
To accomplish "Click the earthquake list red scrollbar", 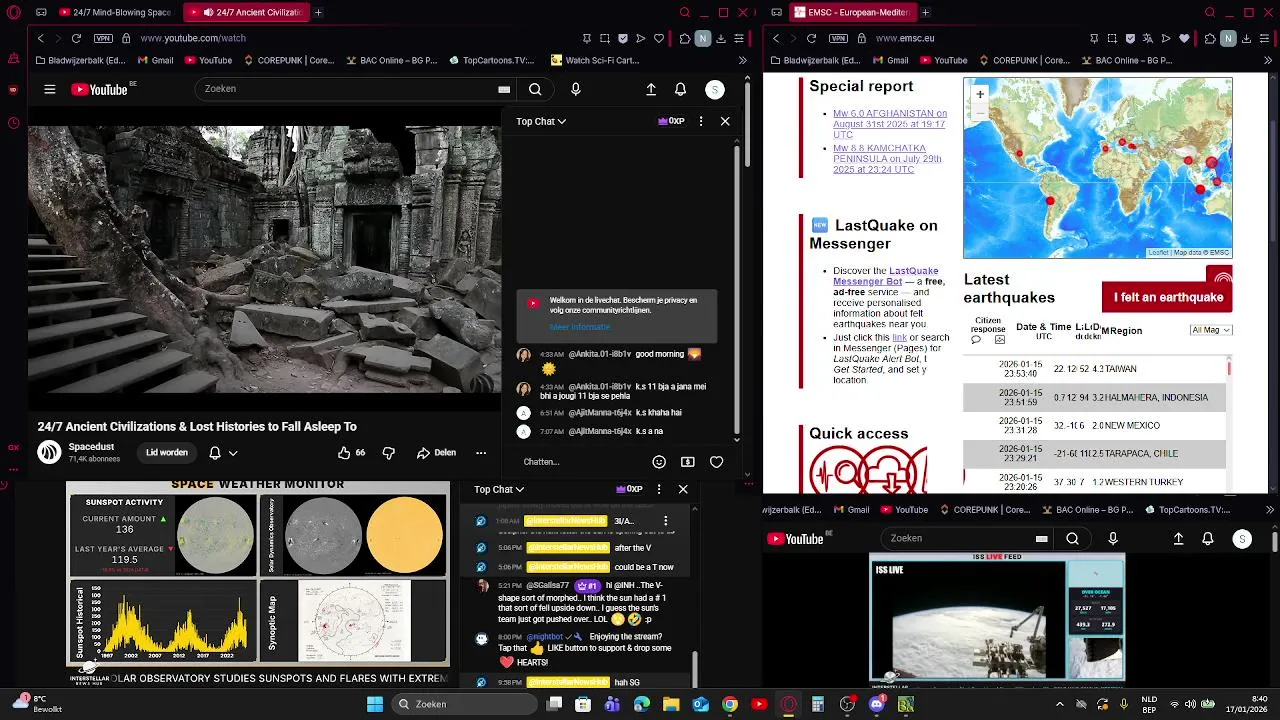I will [x=1229, y=369].
